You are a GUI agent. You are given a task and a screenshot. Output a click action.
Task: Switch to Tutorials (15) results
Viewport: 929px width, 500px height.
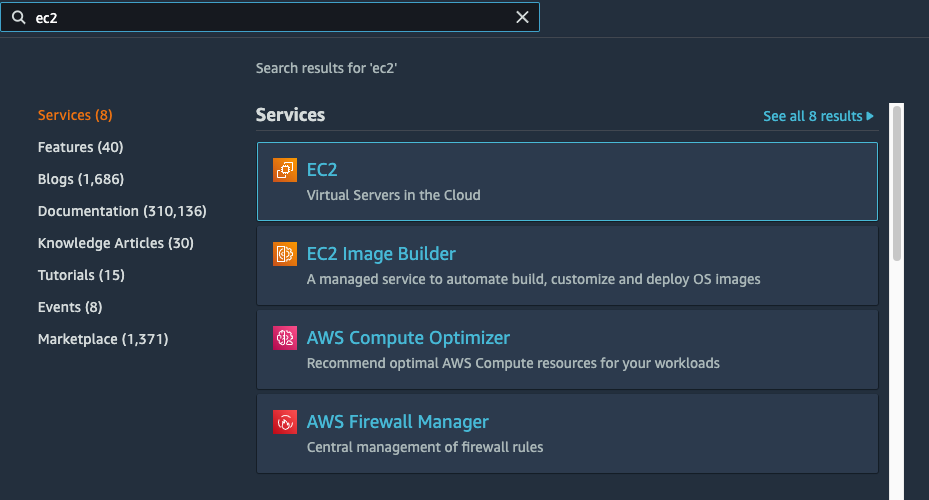pyautogui.click(x=81, y=275)
